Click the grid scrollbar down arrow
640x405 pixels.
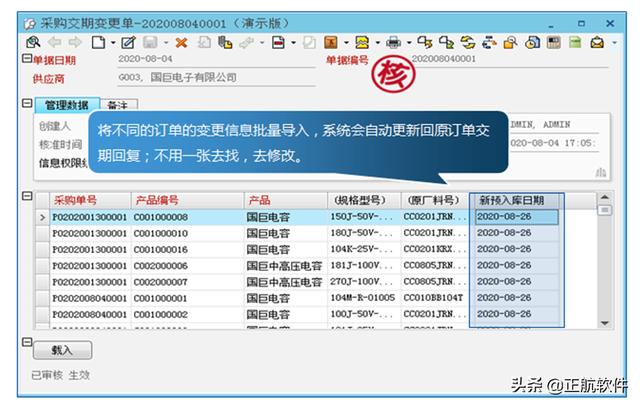click(x=605, y=323)
